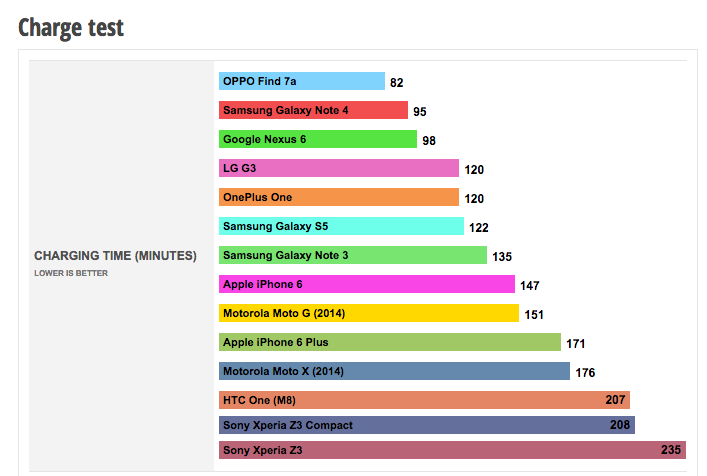Click the Motorola Moto X (2014) bar
The width and height of the screenshot is (707, 476).
coord(394,372)
